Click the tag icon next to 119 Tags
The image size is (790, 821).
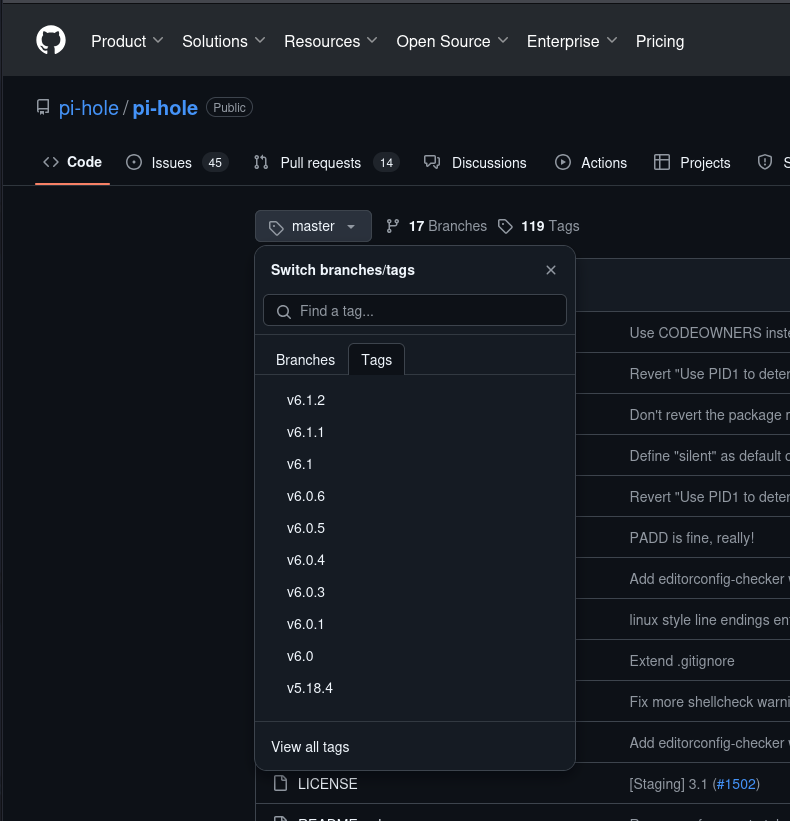pos(505,226)
